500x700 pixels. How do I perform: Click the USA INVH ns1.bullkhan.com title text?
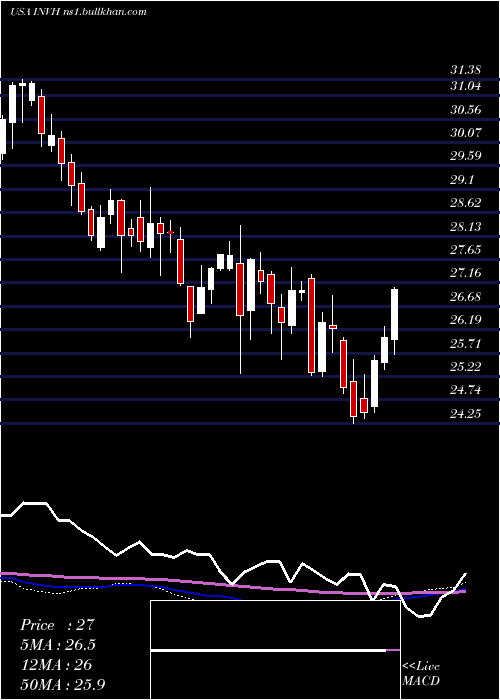[x=79, y=12]
